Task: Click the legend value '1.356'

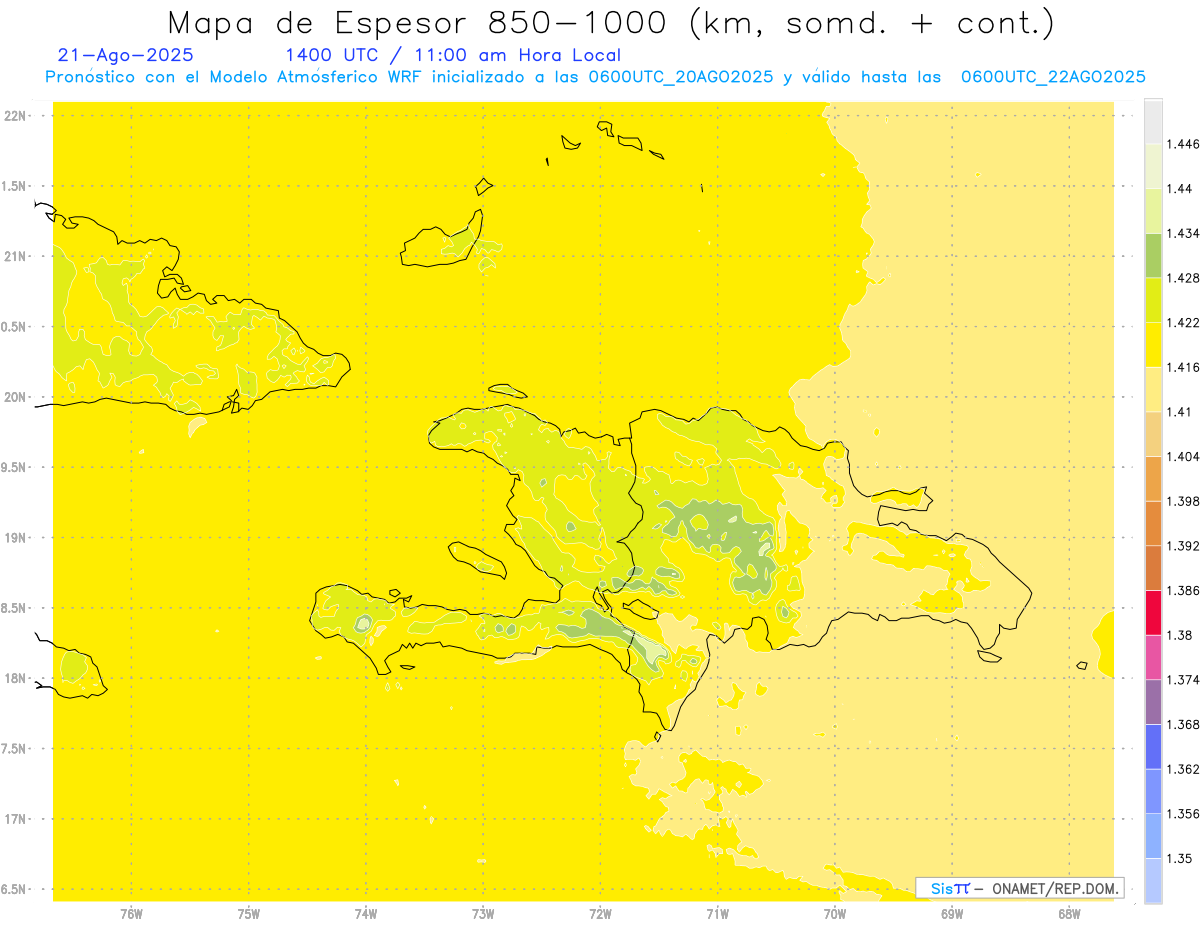Action: tap(1183, 814)
